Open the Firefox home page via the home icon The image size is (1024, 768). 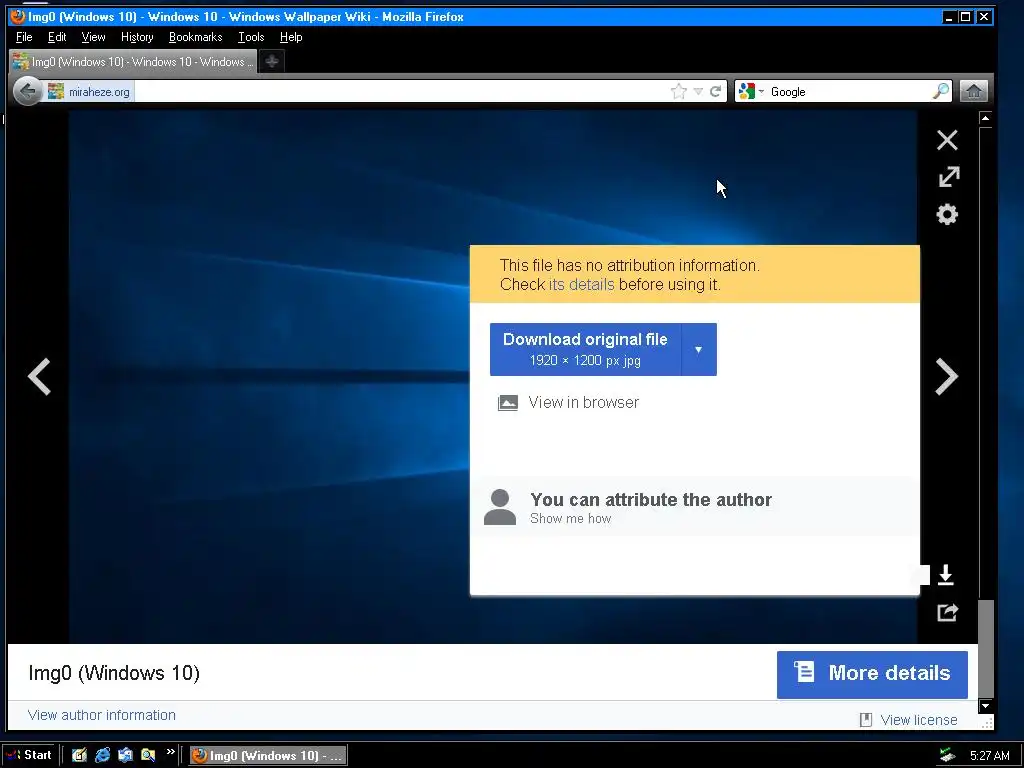coord(974,91)
